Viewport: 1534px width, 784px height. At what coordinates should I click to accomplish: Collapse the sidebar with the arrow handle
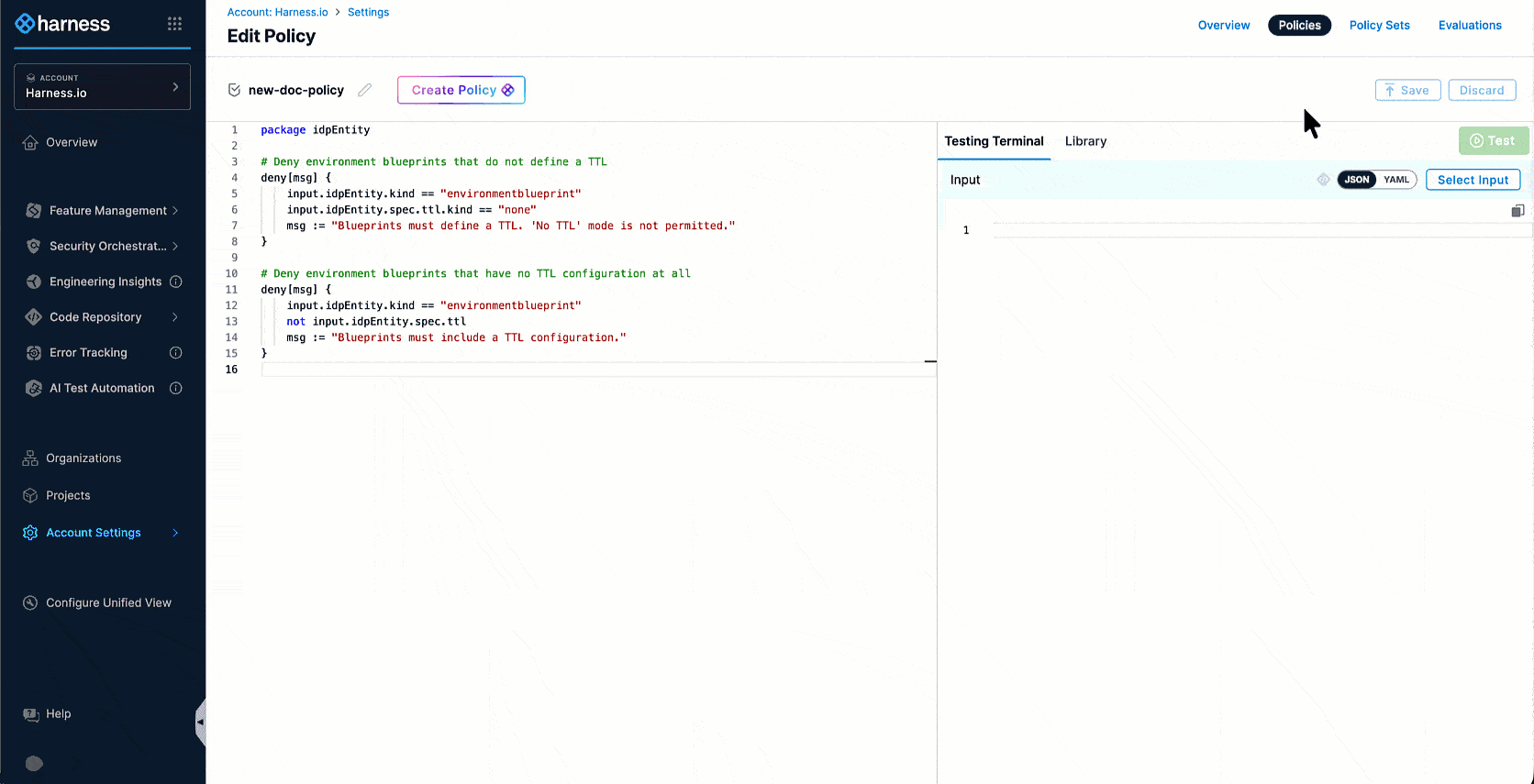point(200,722)
